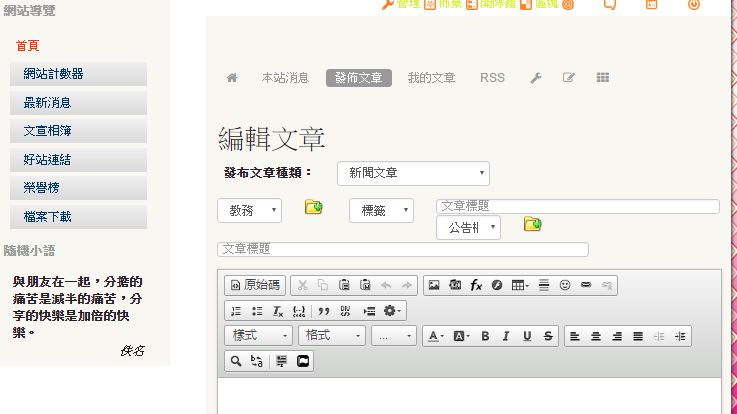
Task: Open the 樣式 styles dropdown
Action: click(259, 336)
